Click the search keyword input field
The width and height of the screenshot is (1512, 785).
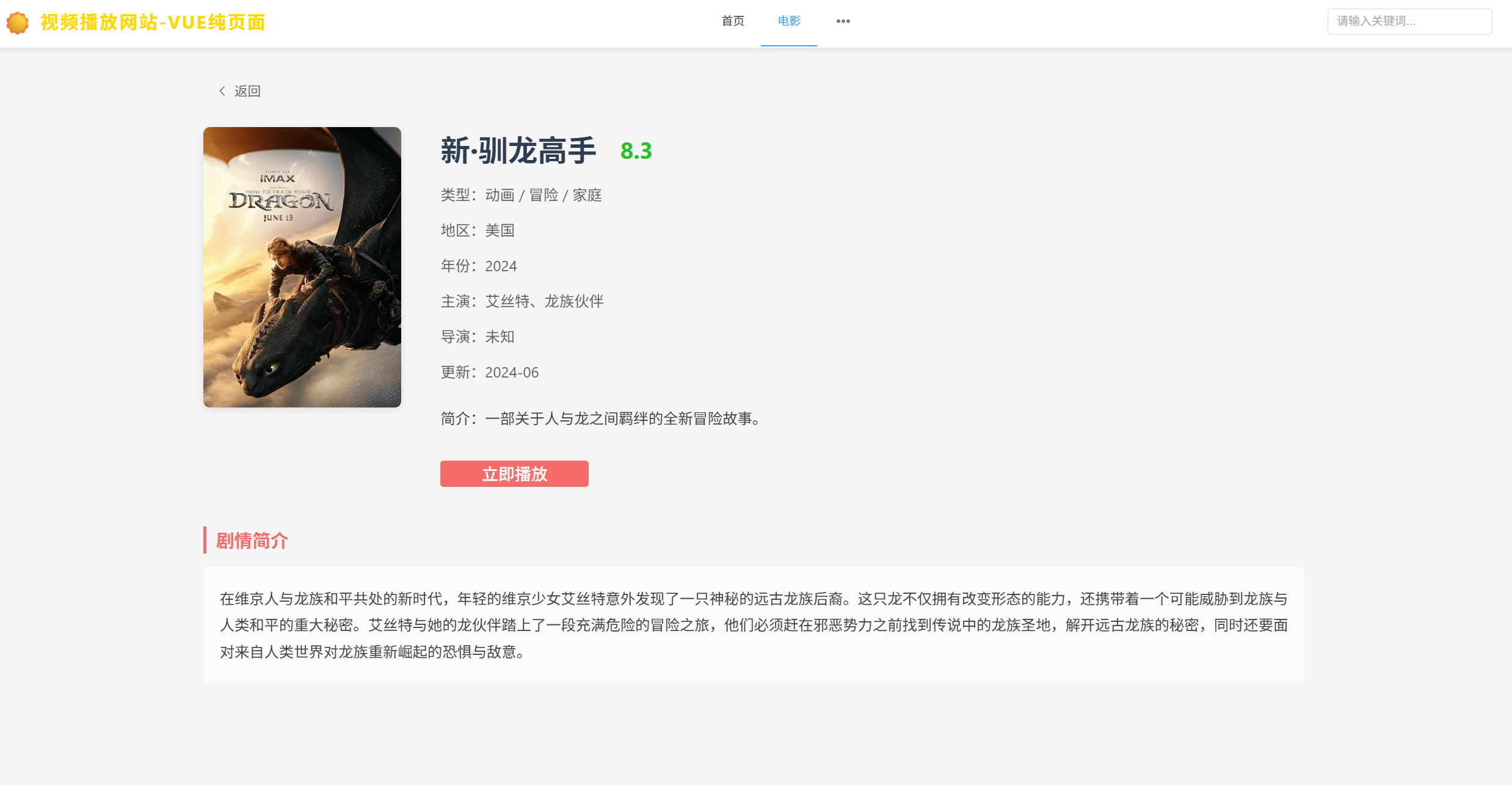coord(1409,21)
